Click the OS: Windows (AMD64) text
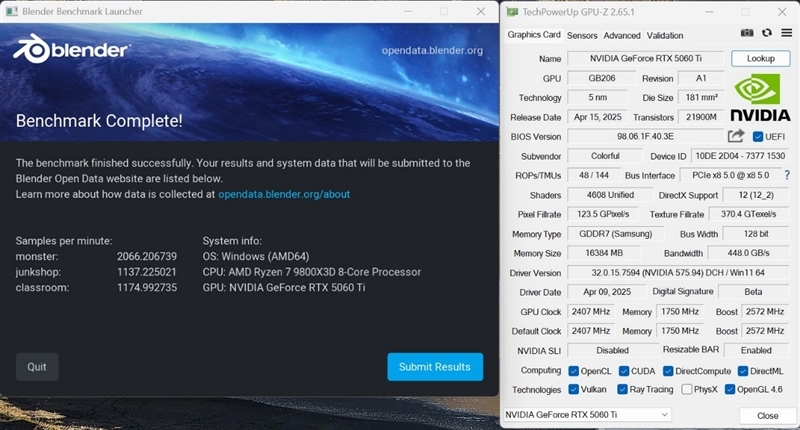 pos(256,257)
